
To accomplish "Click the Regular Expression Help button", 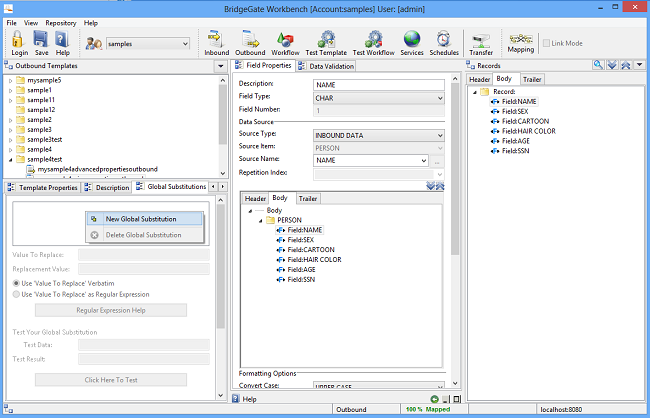I will pos(111,310).
